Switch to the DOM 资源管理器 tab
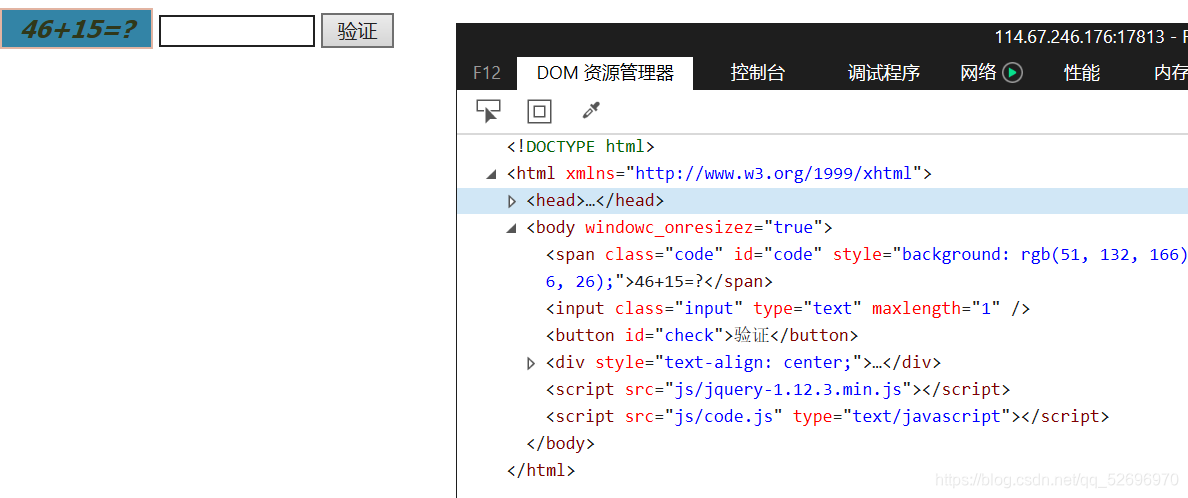This screenshot has width=1188, height=498. (605, 73)
